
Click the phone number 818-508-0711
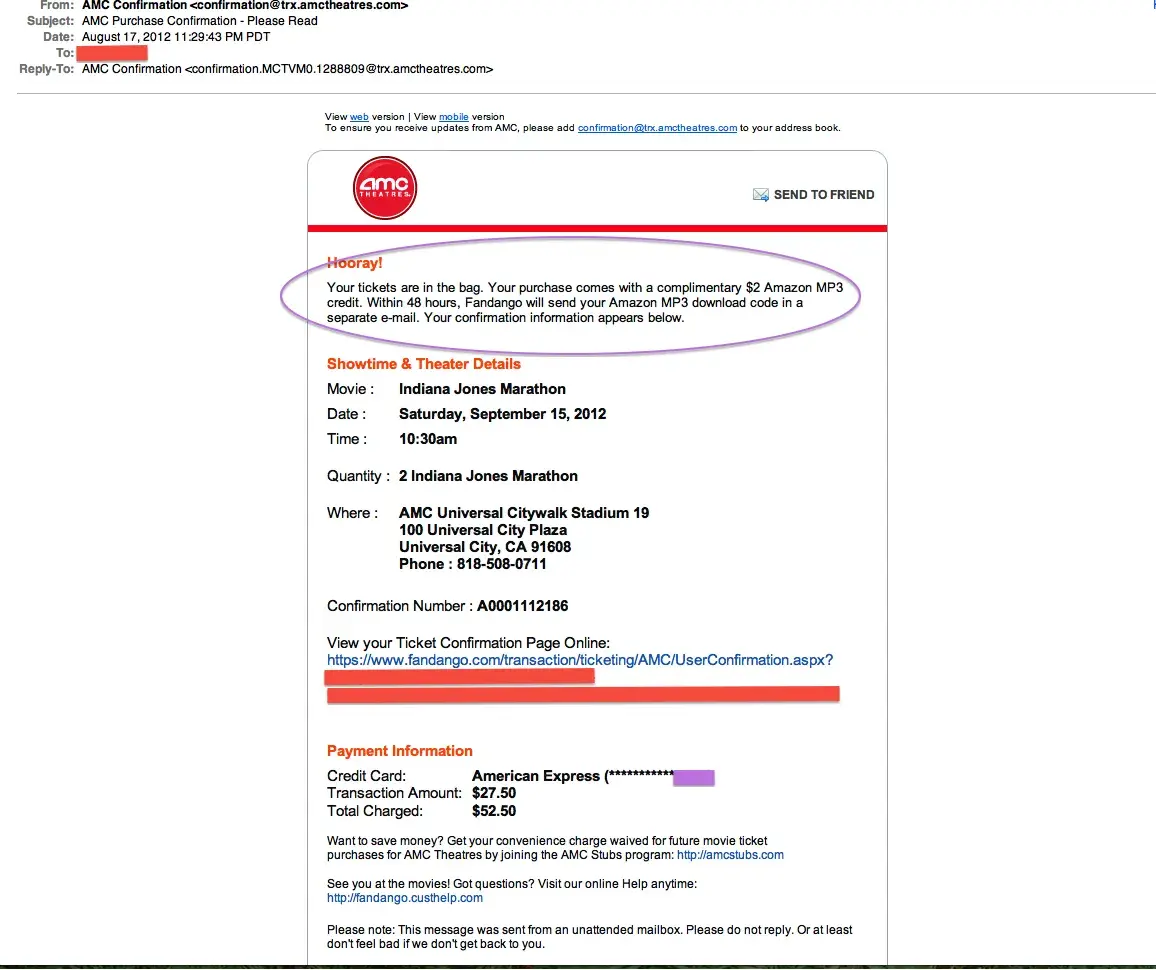pyautogui.click(x=501, y=563)
